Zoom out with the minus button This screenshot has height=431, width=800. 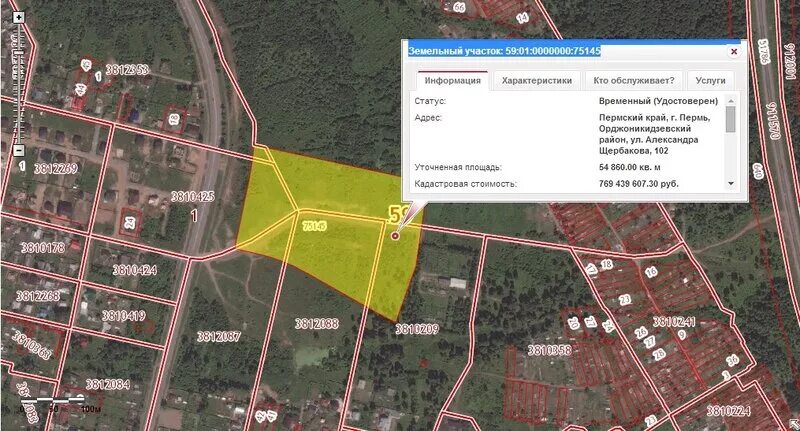coord(19,150)
